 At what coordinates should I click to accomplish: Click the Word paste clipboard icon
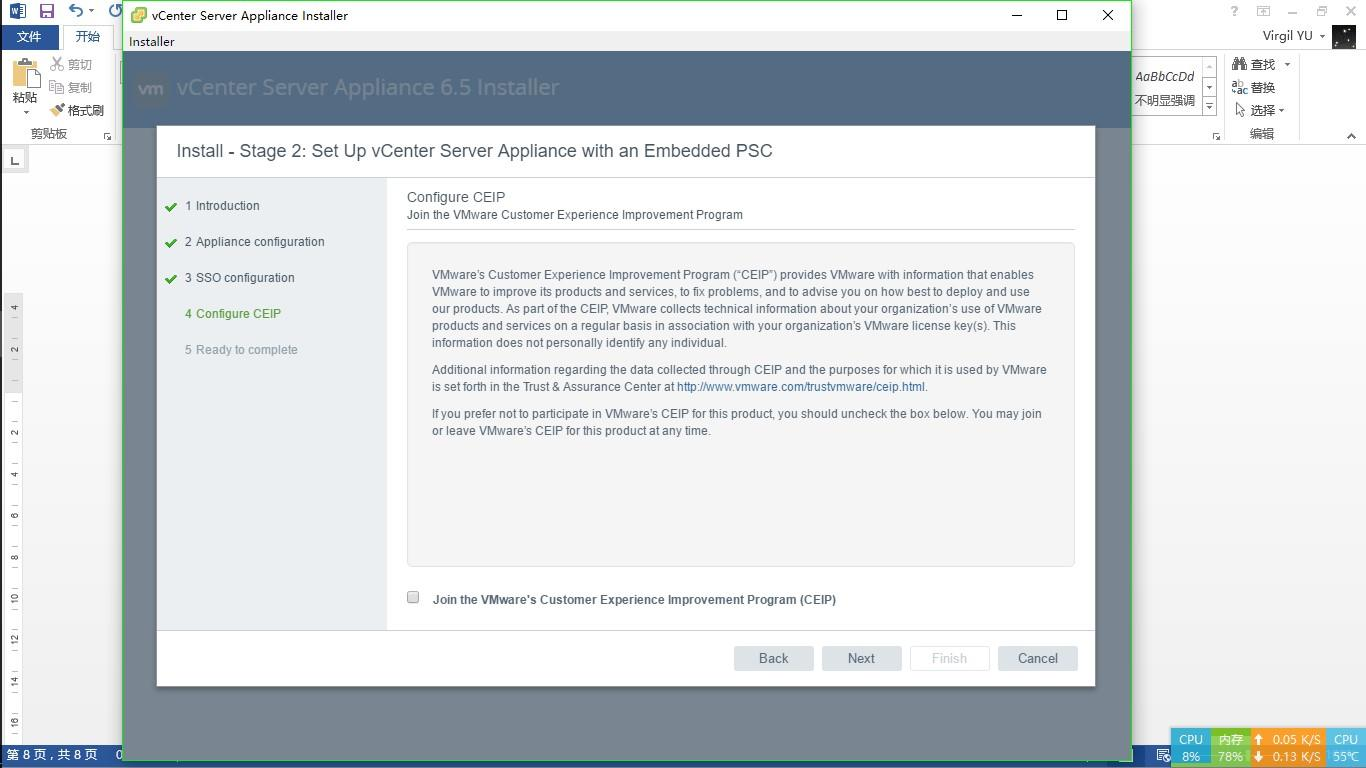25,73
